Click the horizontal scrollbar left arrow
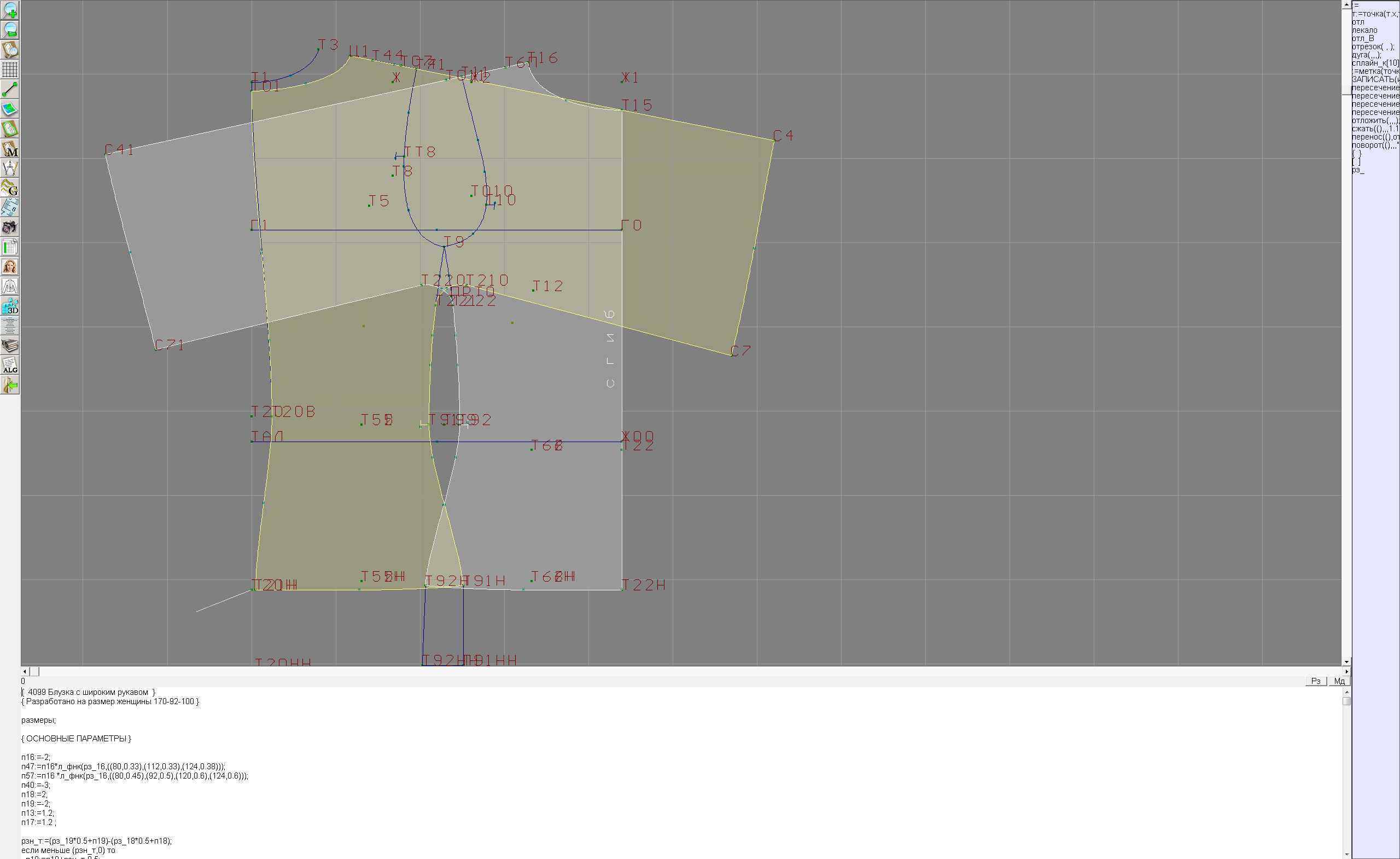The height and width of the screenshot is (859, 1400). click(x=25, y=672)
